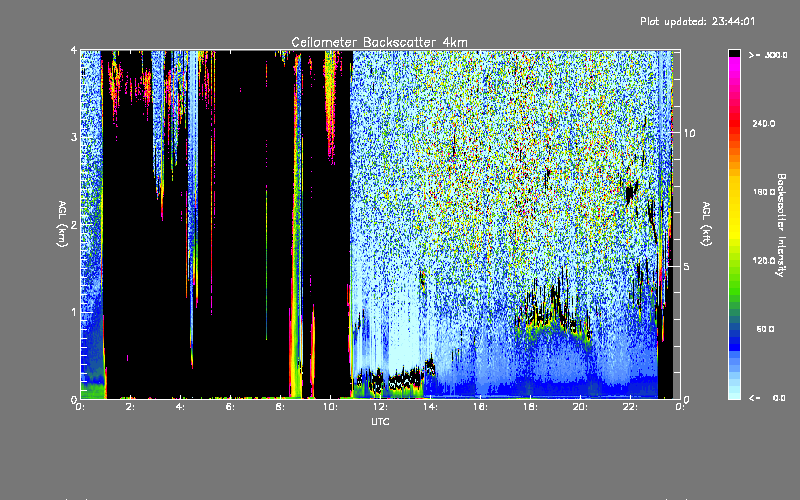The height and width of the screenshot is (500, 800).
Task: Click the '2:' tick on the UTC axis
Action: tap(130, 407)
